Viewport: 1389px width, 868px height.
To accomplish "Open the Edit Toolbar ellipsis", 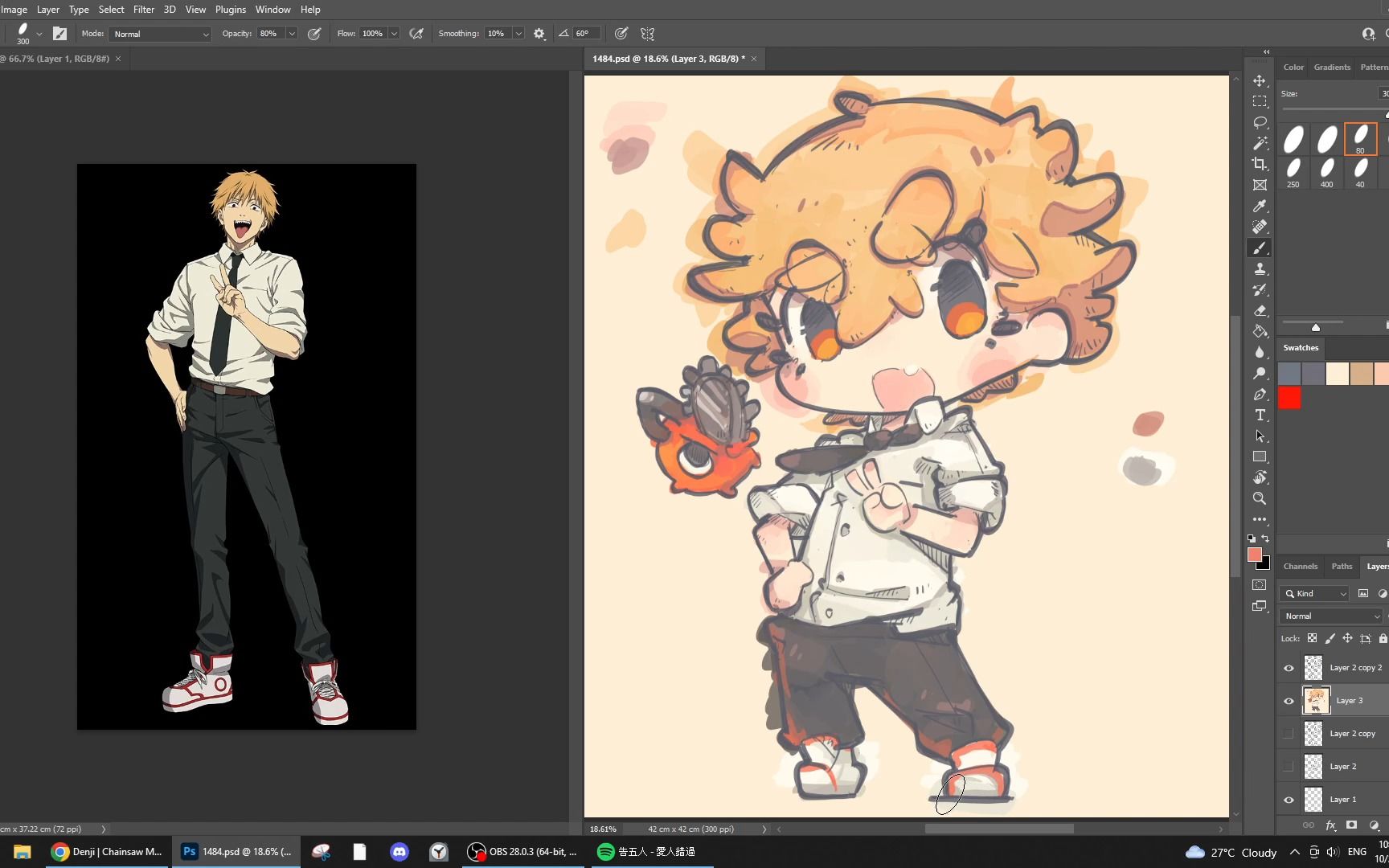I will pos(1260,519).
